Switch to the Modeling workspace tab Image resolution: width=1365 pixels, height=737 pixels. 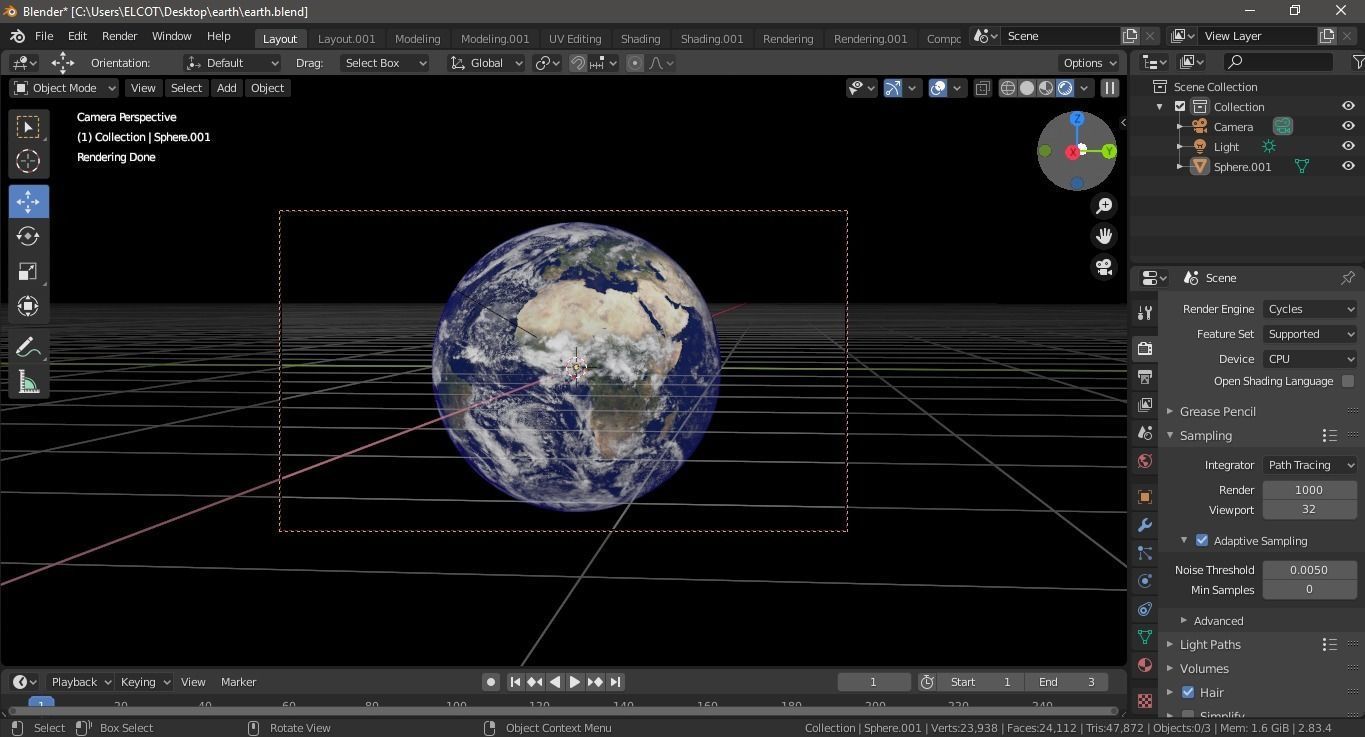pos(417,38)
